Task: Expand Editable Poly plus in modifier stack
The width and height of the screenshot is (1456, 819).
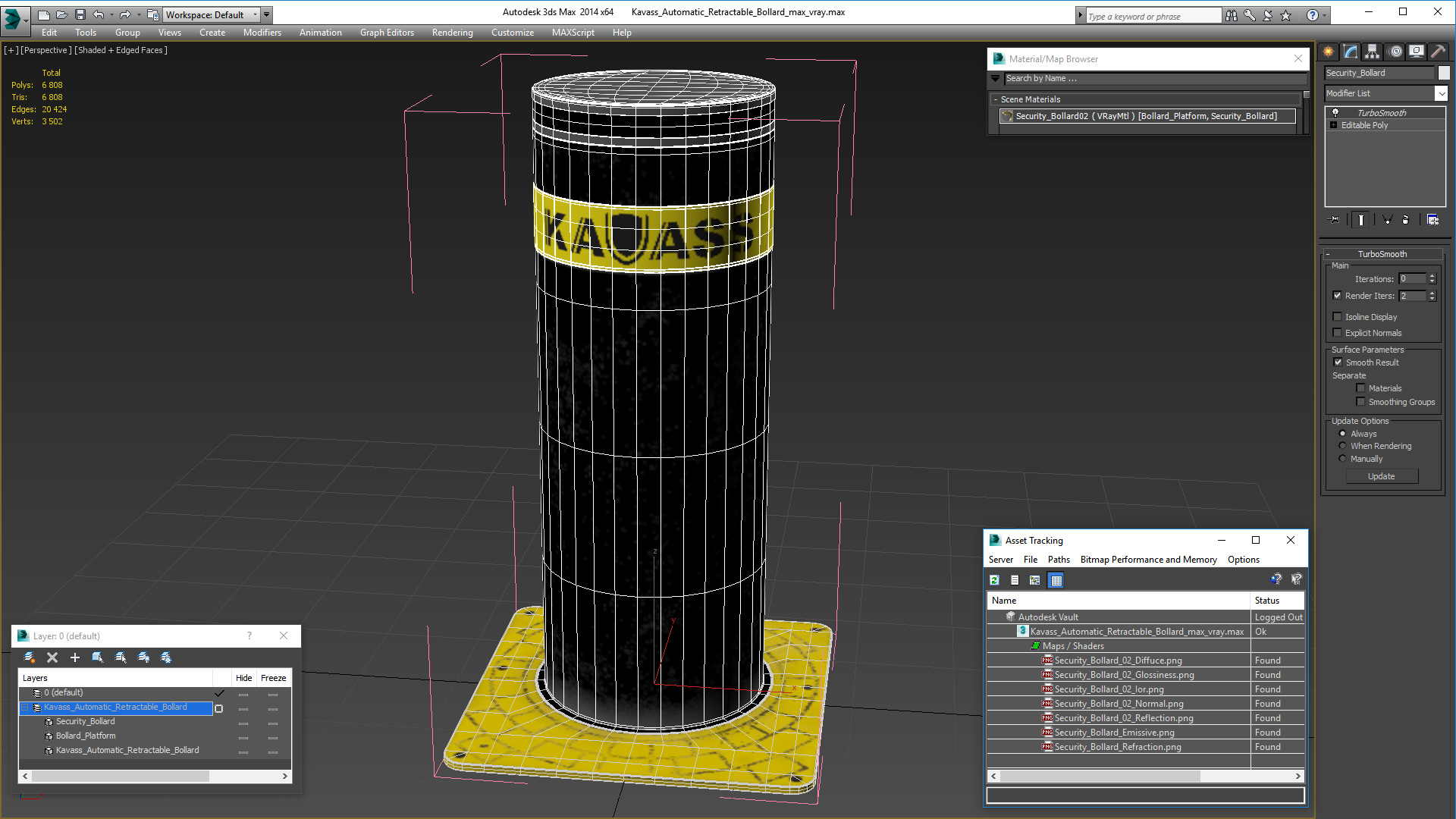Action: click(x=1334, y=125)
